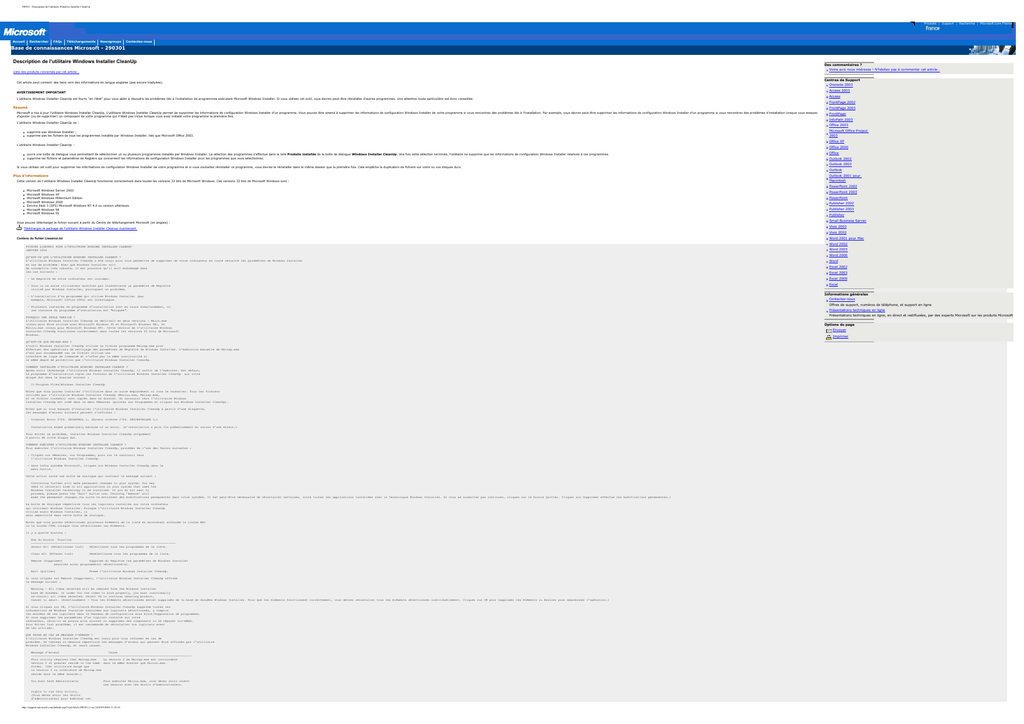Open Office 2000 support link
The width and height of the screenshot is (1024, 724).
(839, 148)
